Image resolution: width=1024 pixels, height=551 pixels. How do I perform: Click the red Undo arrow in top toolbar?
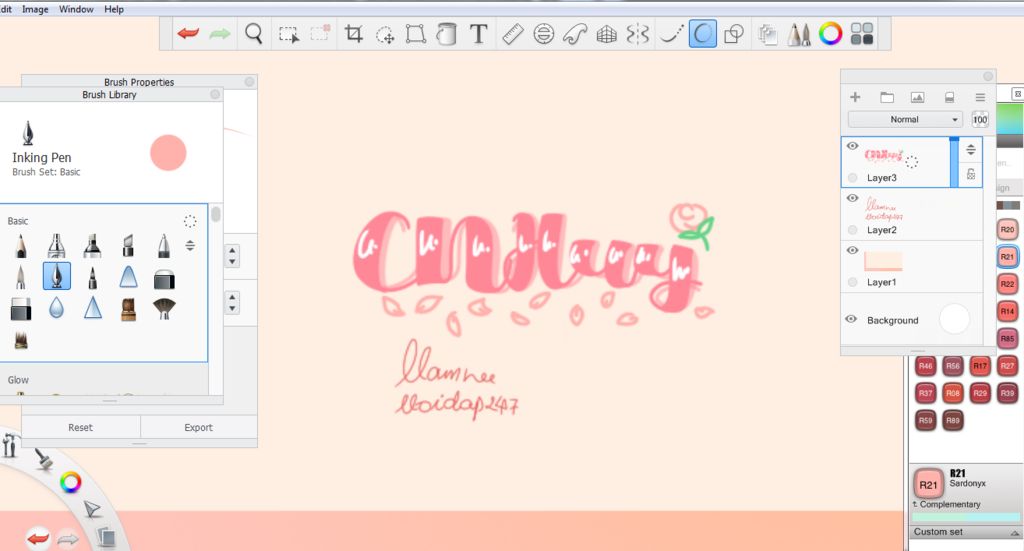[188, 33]
